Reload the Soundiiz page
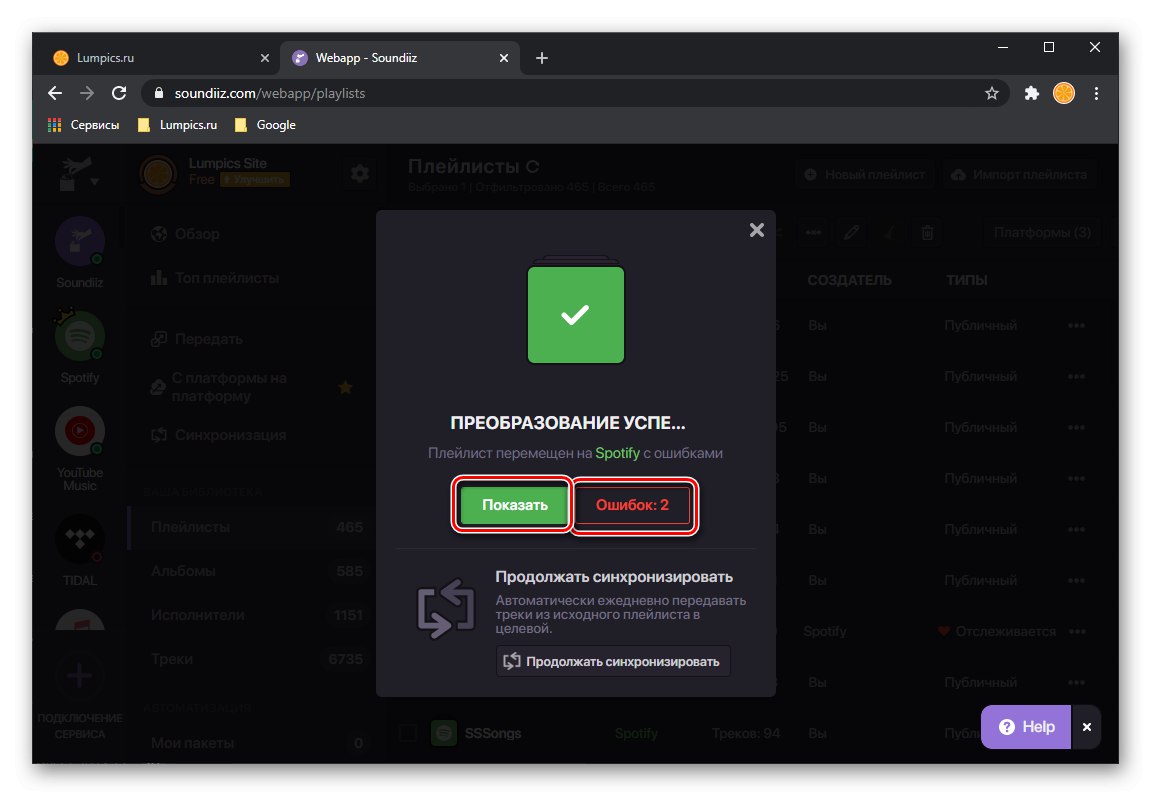Image resolution: width=1151 pixels, height=796 pixels. pyautogui.click(x=119, y=93)
